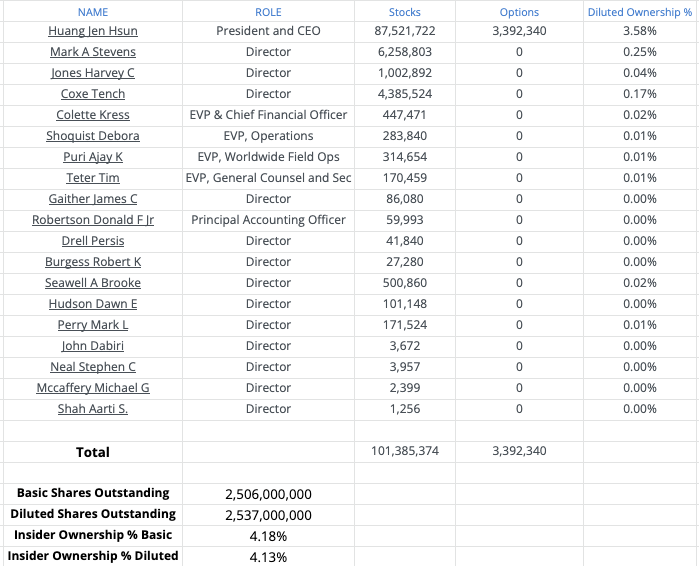Click the Mccaffery Michael G link

pyautogui.click(x=93, y=388)
